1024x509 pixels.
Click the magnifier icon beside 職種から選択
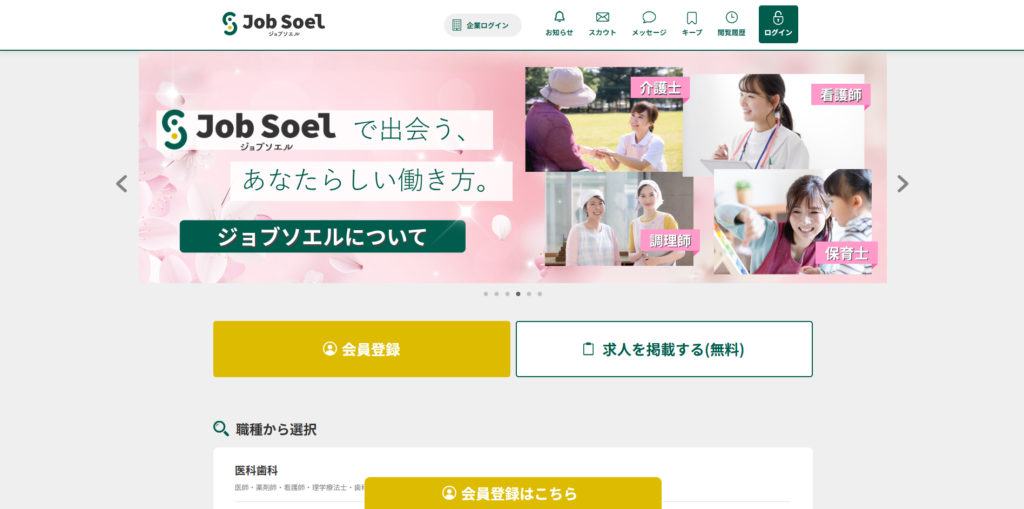point(221,429)
